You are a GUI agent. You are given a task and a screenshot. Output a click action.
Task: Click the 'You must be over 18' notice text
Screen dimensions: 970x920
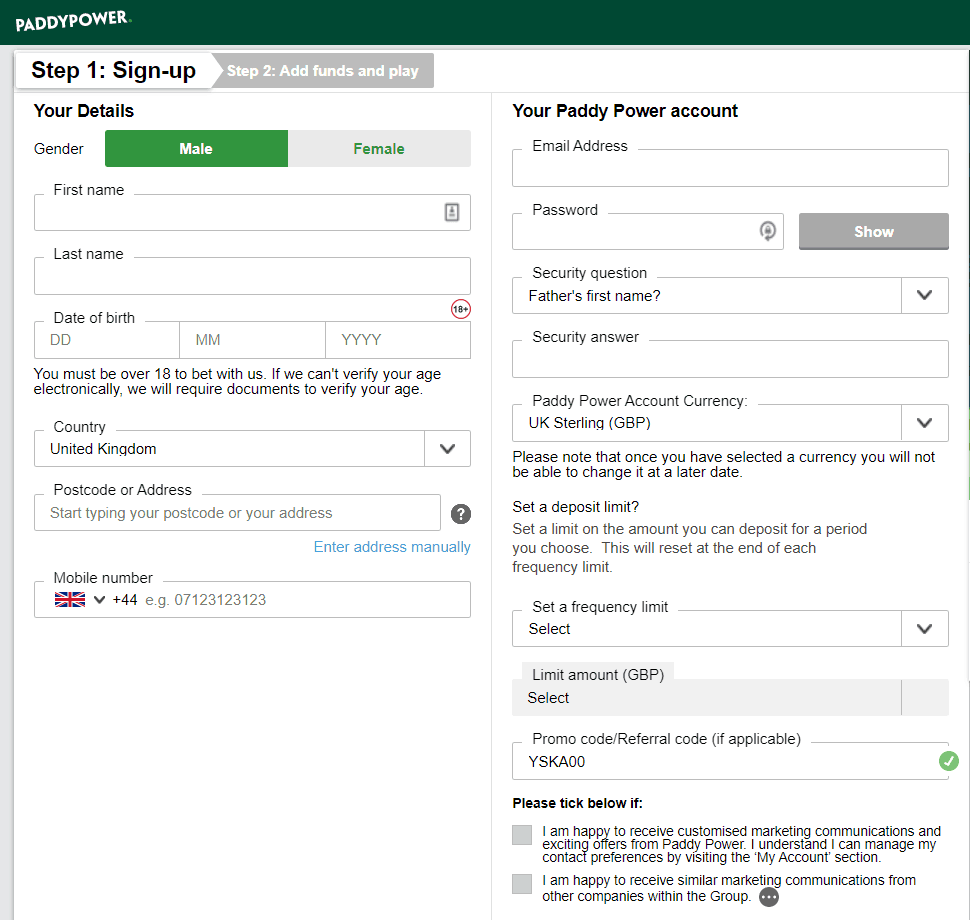pos(237,381)
